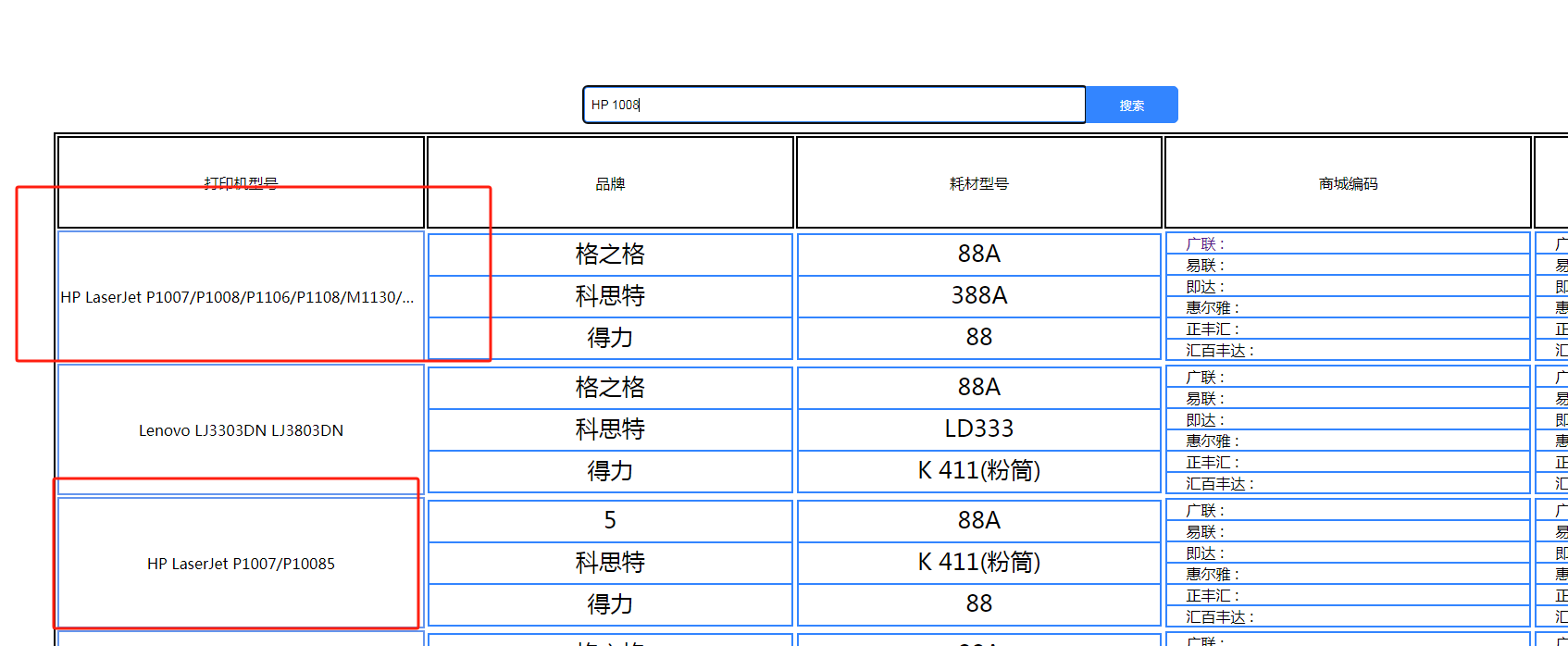Click 88A consumable in the M1130 printer row
Viewport: 1568px width, 646px height.
pos(978,255)
